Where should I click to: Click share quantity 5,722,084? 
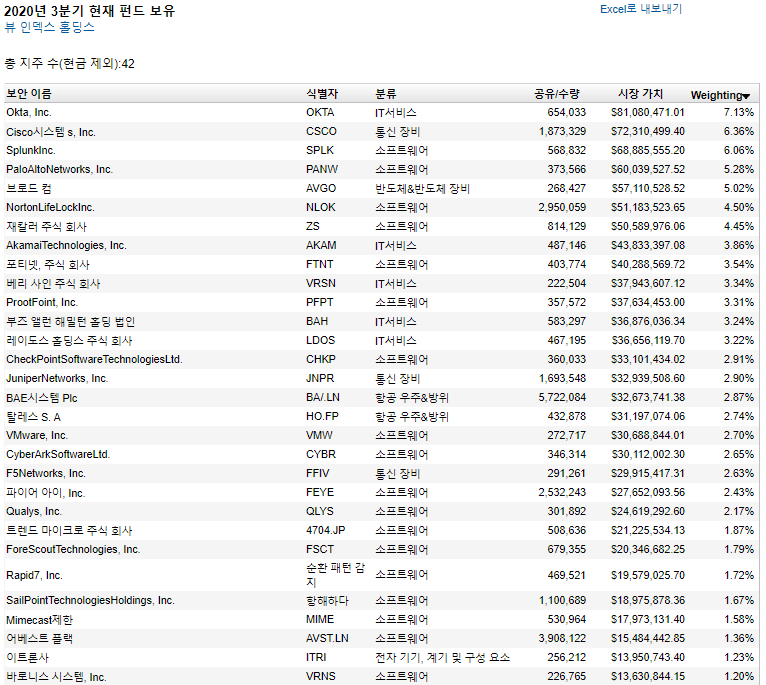coord(562,398)
